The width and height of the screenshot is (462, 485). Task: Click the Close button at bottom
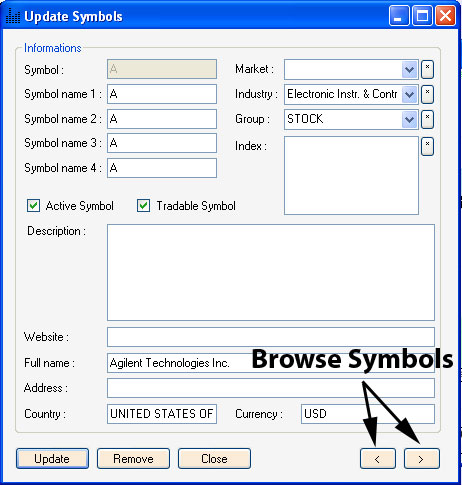(x=214, y=459)
